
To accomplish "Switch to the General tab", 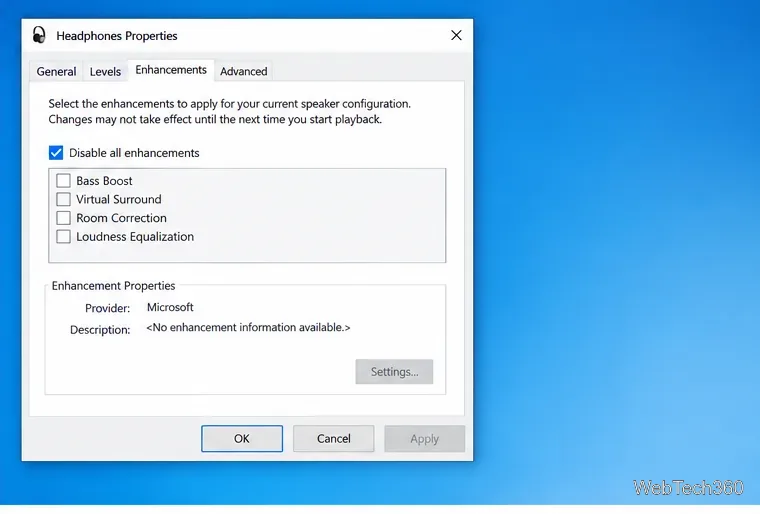I will [x=56, y=71].
